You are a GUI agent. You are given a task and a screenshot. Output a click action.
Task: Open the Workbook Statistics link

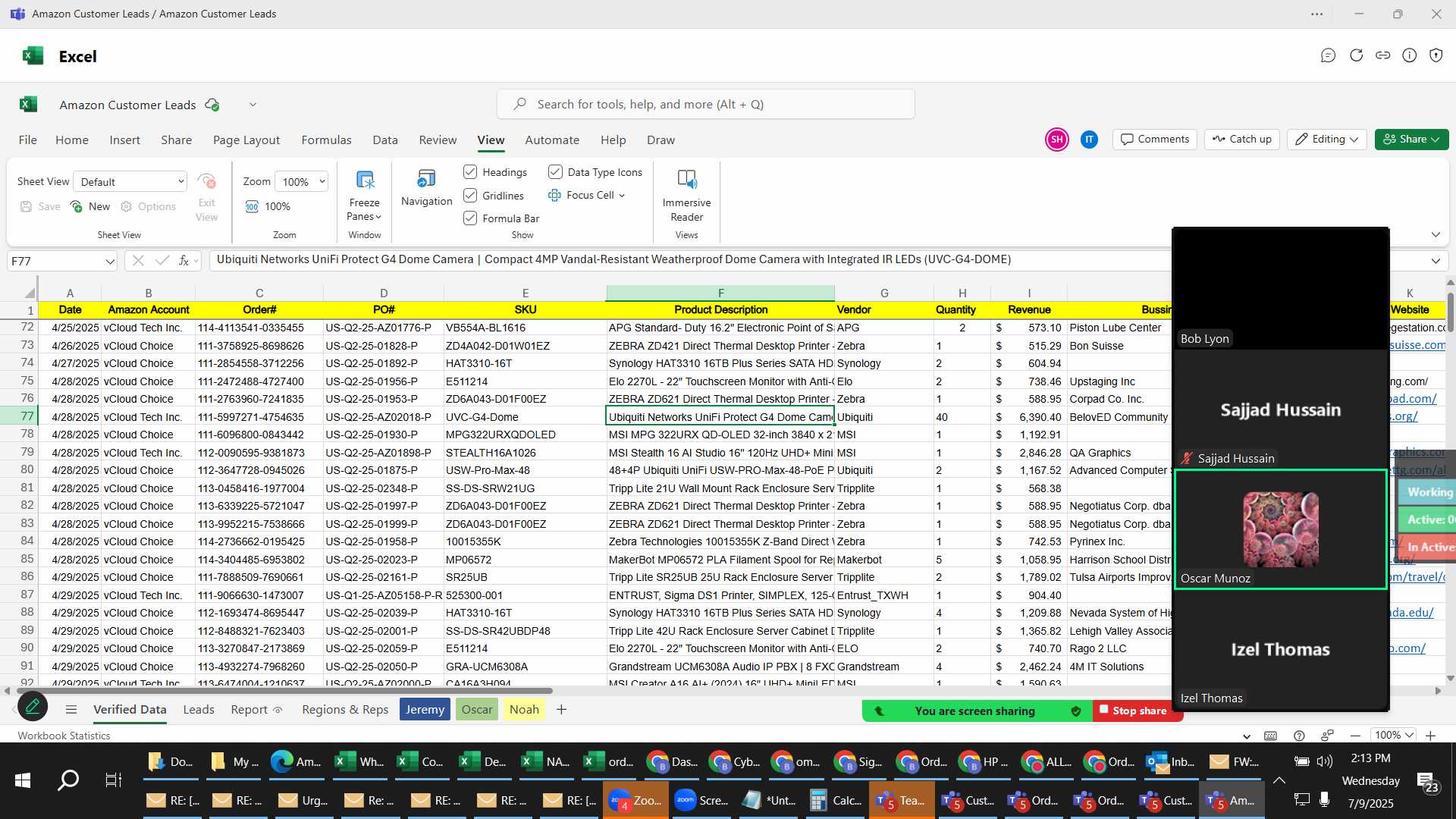pyautogui.click(x=64, y=736)
